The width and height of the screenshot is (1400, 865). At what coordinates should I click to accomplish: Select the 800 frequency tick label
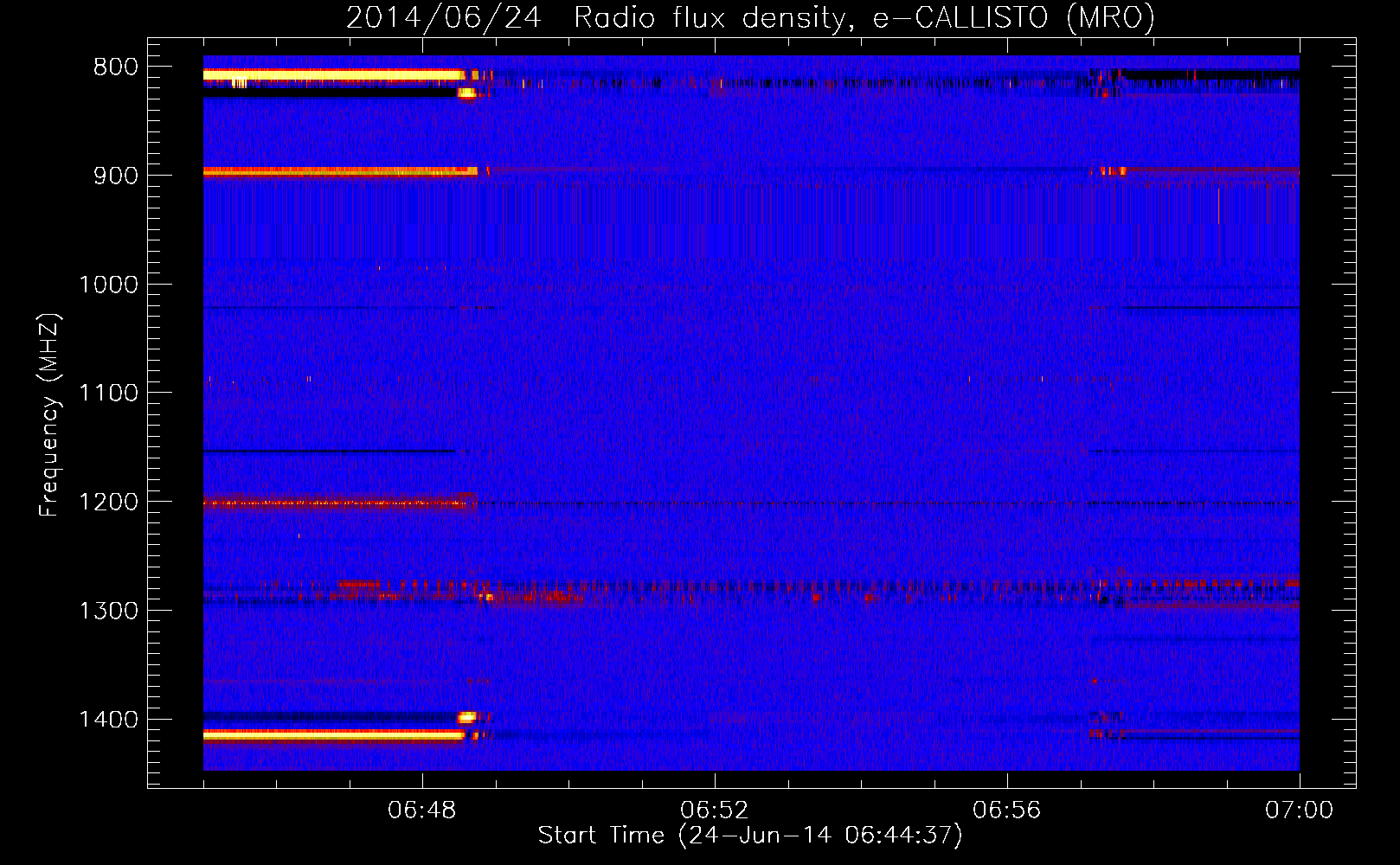(x=116, y=67)
